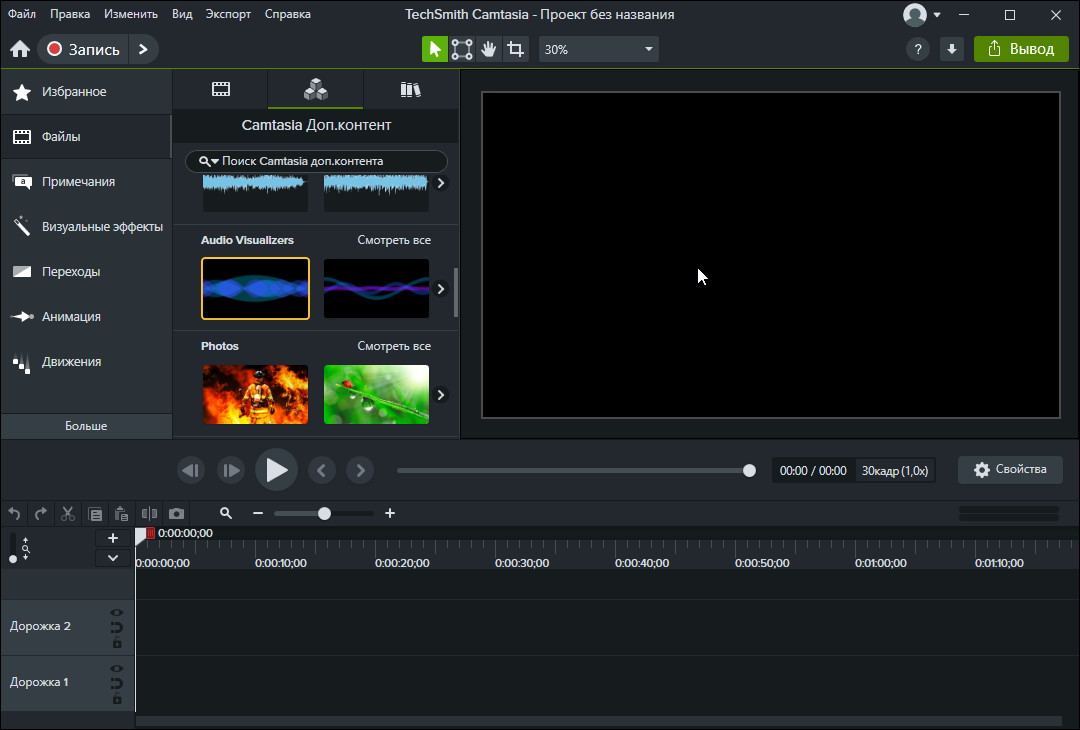Click the Copy icon in timeline toolbar
Image resolution: width=1080 pixels, height=730 pixels.
(95, 514)
